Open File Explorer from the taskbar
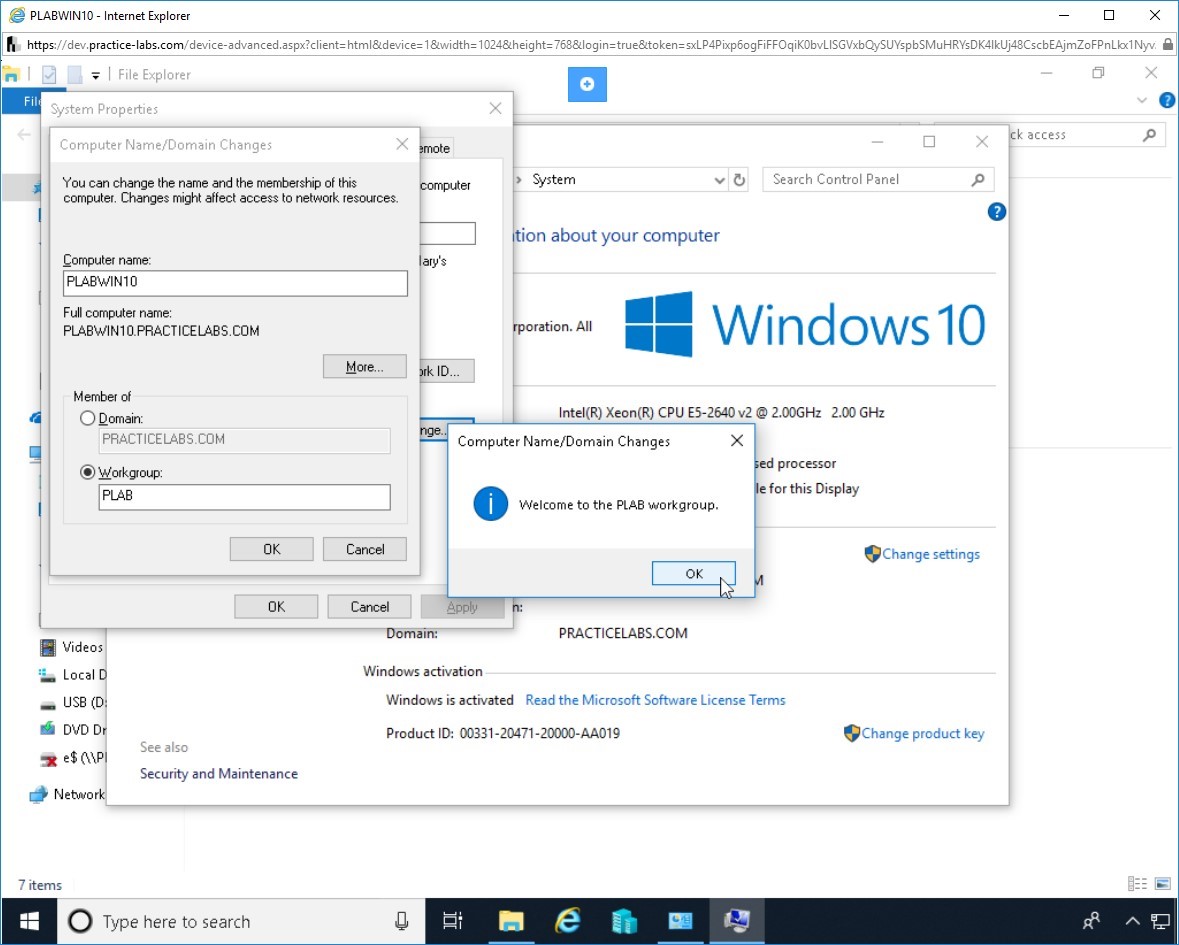This screenshot has width=1179, height=945. (511, 921)
